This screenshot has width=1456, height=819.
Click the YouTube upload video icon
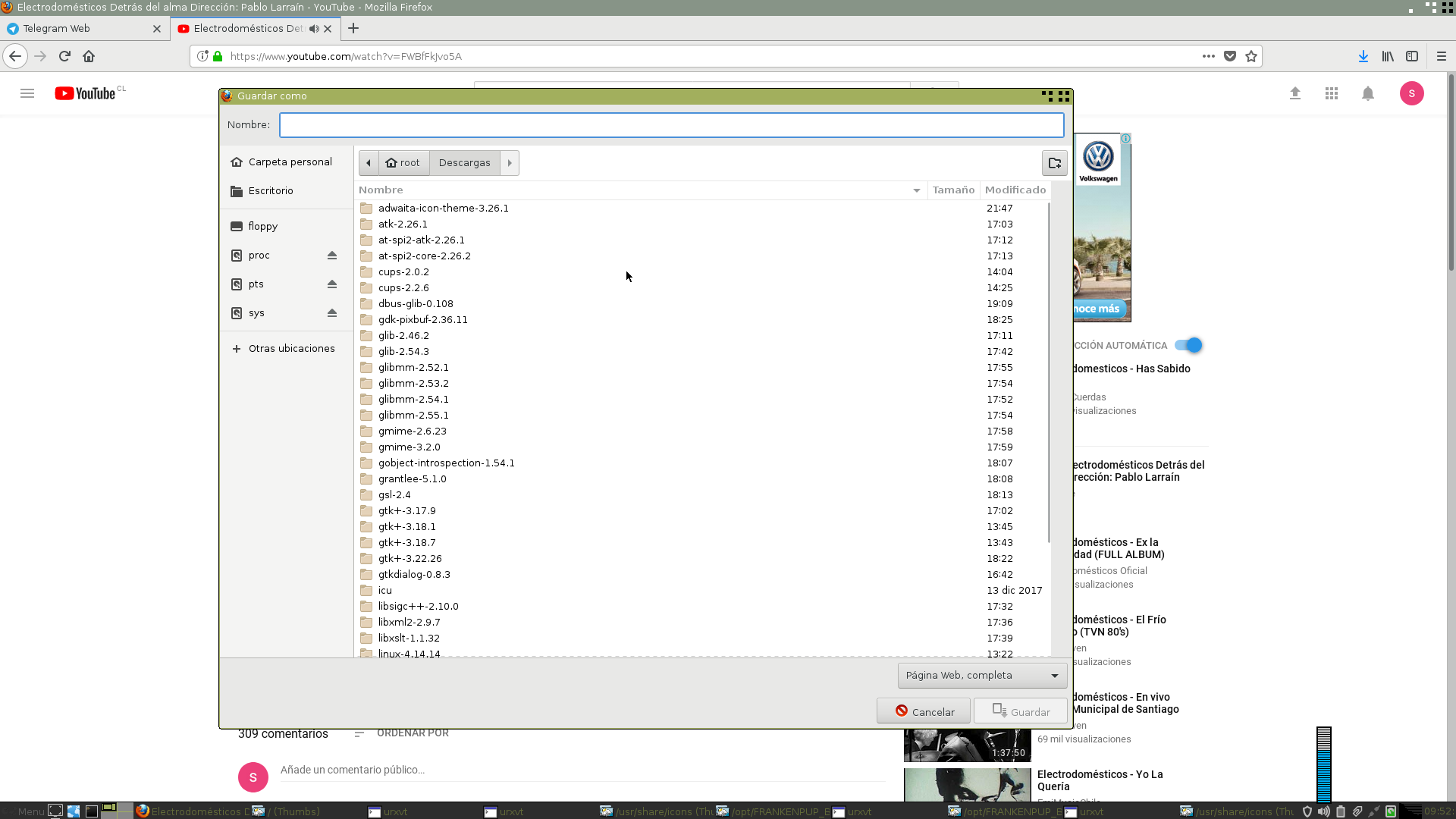[x=1295, y=93]
